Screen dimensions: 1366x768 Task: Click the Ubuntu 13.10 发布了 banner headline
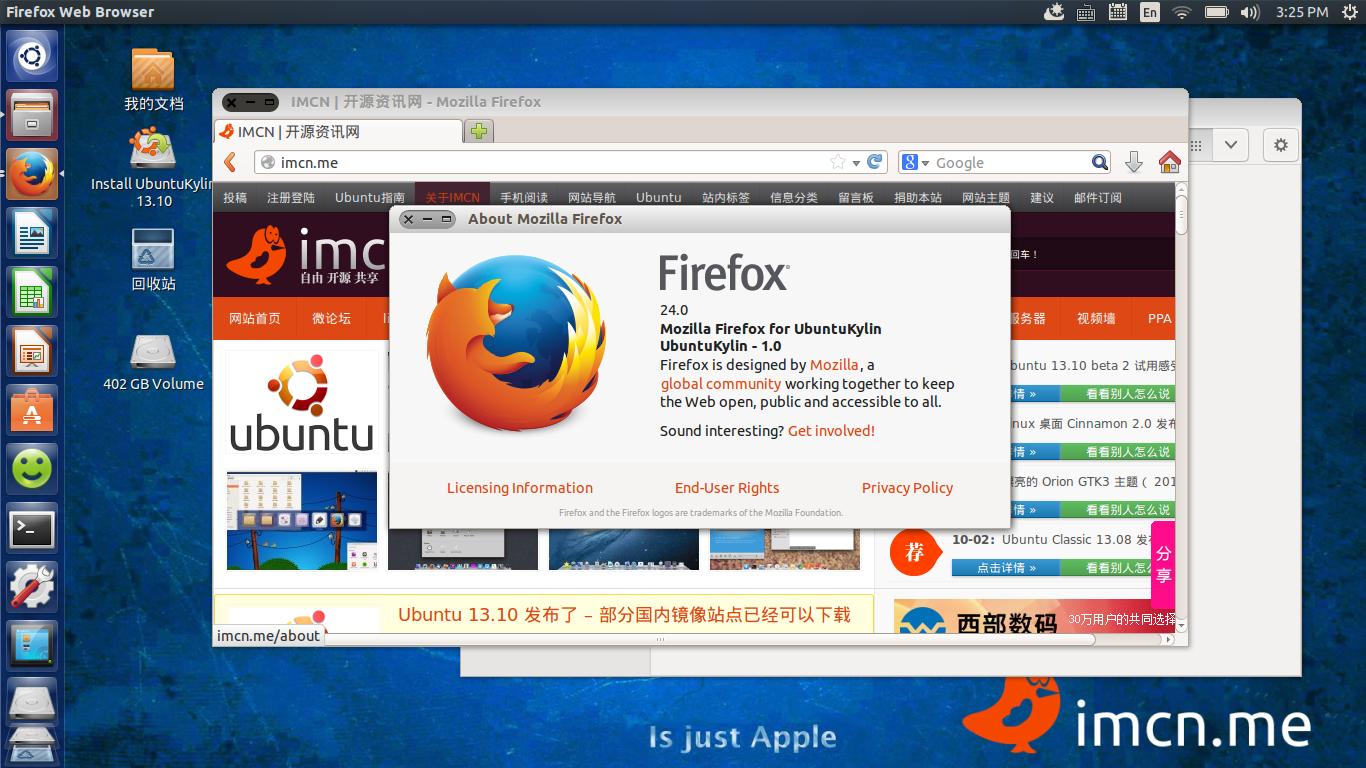pyautogui.click(x=624, y=615)
